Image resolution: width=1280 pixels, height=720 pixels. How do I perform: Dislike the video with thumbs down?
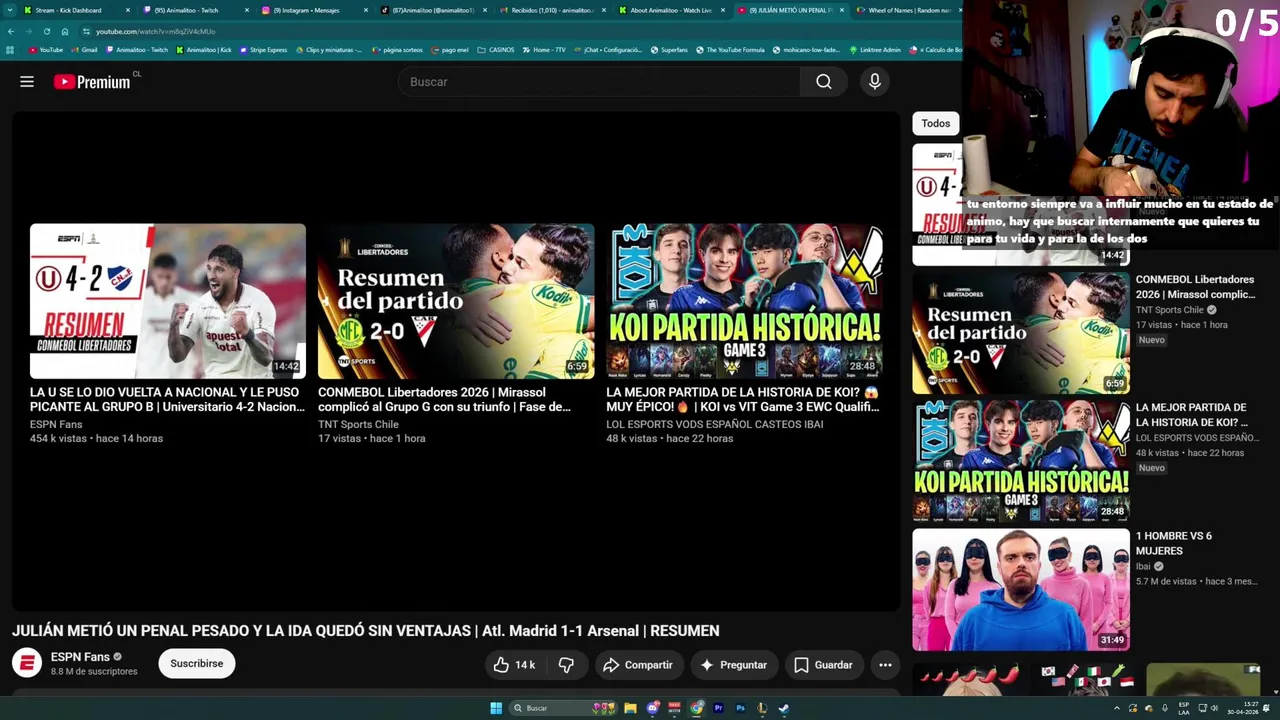coord(566,665)
